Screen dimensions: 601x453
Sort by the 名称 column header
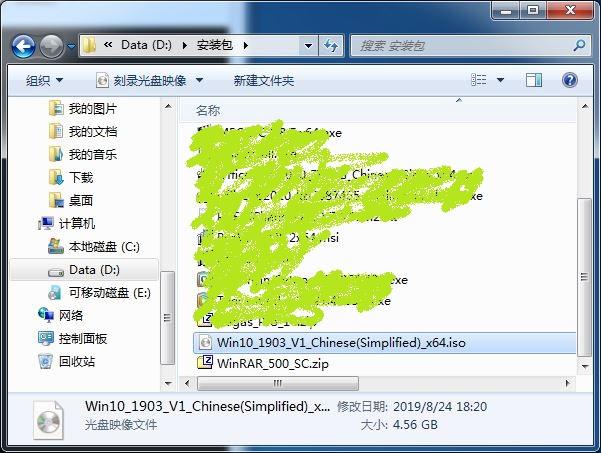pyautogui.click(x=208, y=110)
